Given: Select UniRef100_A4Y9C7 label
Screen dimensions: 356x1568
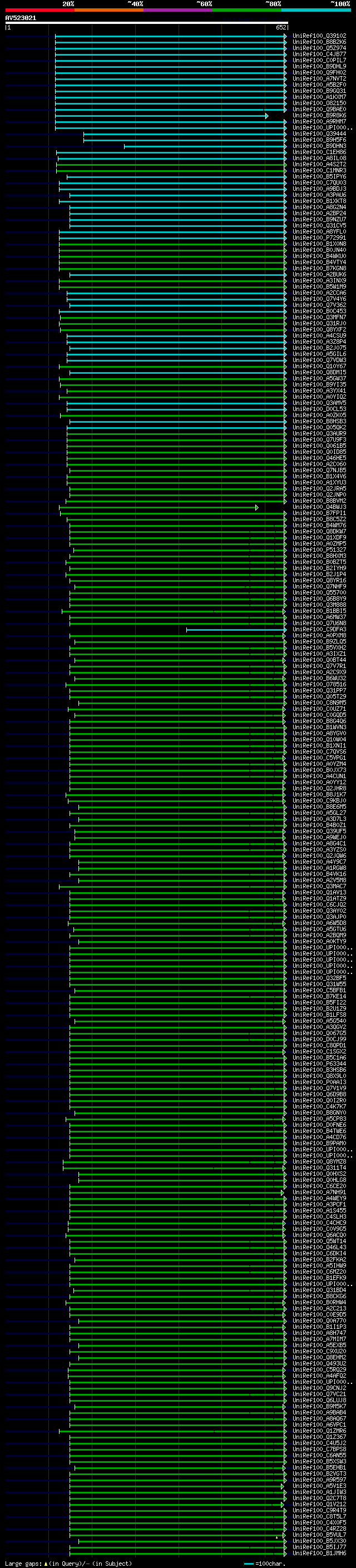Looking at the screenshot, I should click(x=319, y=862).
